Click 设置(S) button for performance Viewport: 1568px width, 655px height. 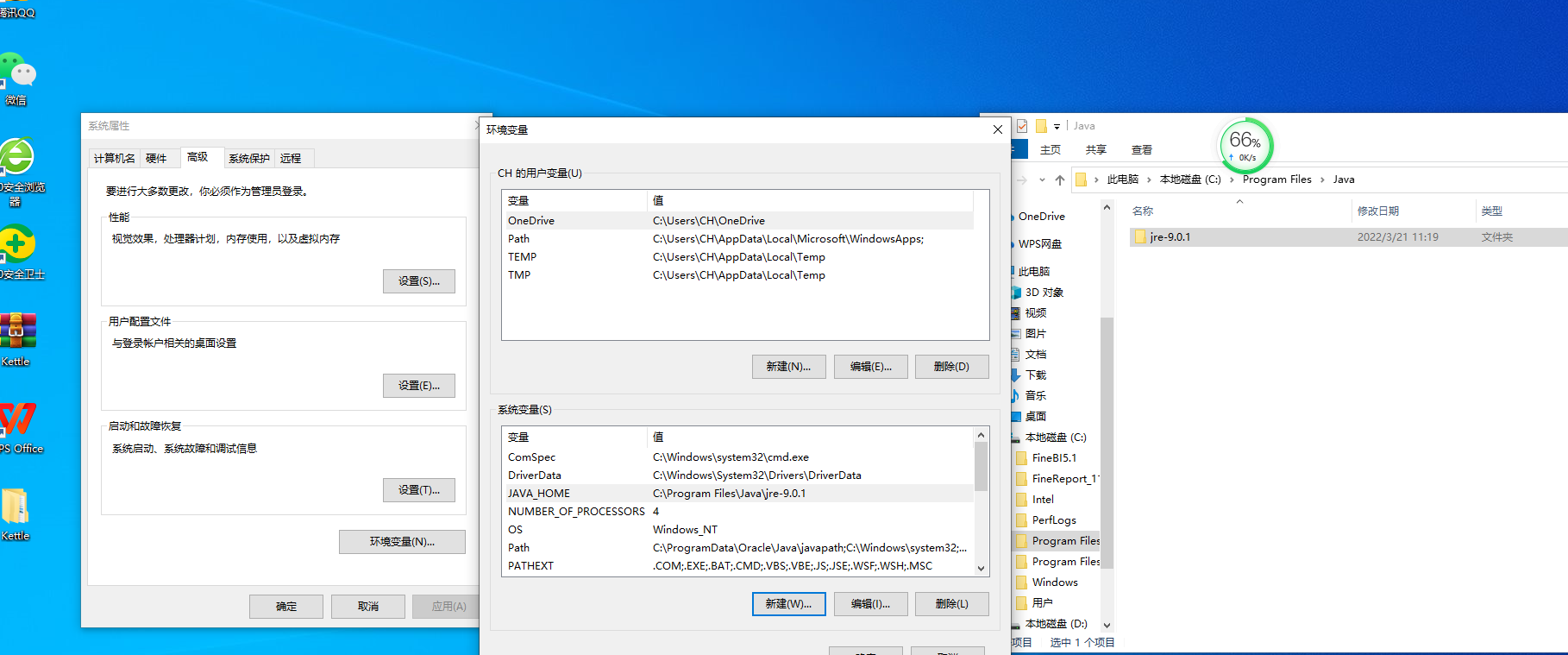(419, 281)
